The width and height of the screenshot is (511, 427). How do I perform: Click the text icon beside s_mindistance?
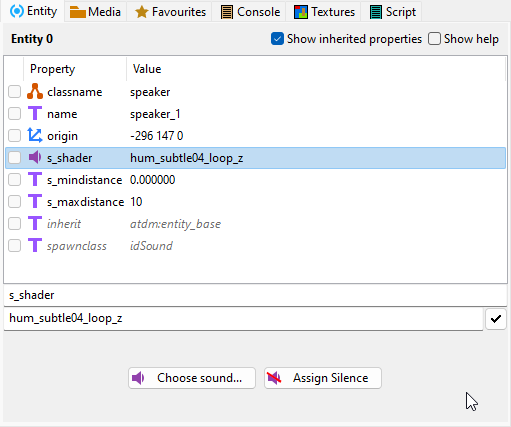[x=35, y=179]
